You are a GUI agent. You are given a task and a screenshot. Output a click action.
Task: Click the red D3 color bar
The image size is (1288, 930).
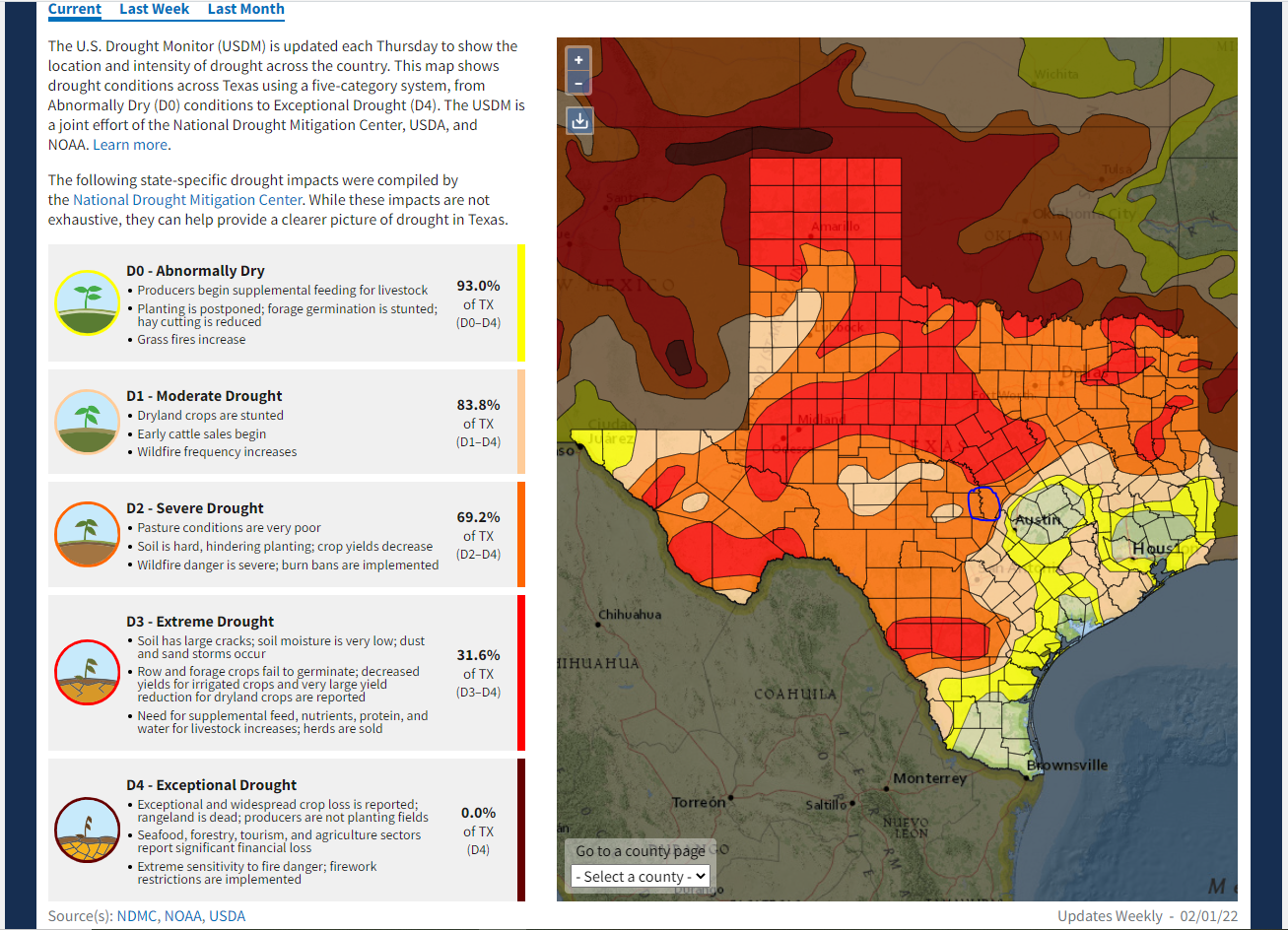click(x=521, y=673)
